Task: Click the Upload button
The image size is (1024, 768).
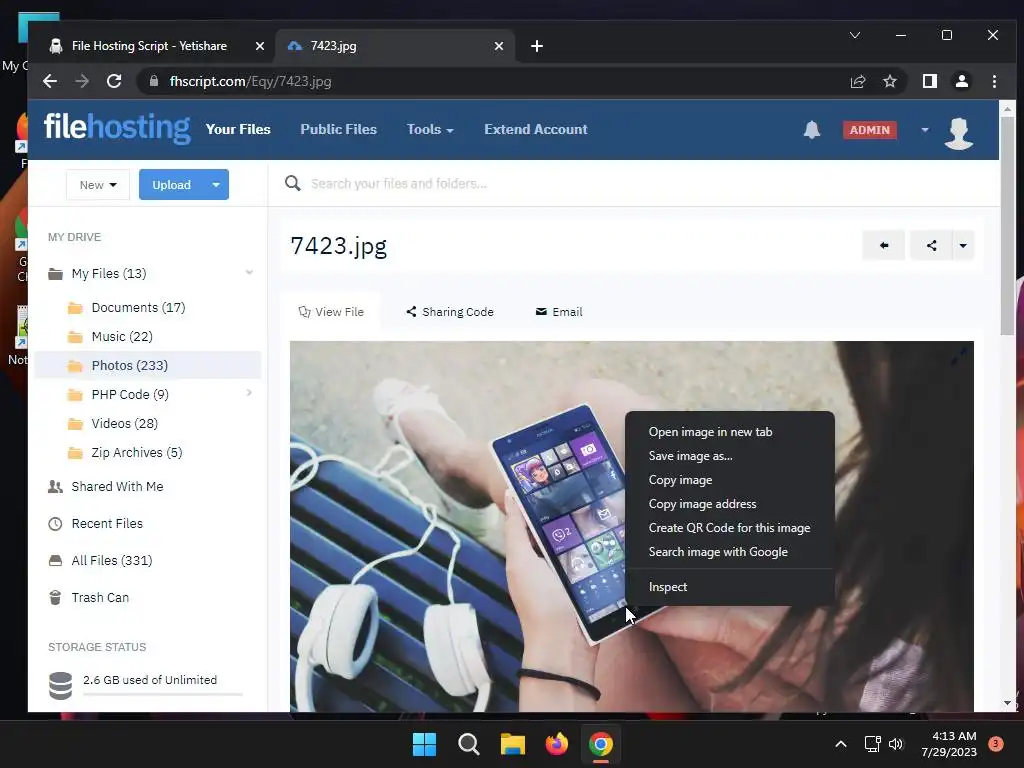Action: 172,185
